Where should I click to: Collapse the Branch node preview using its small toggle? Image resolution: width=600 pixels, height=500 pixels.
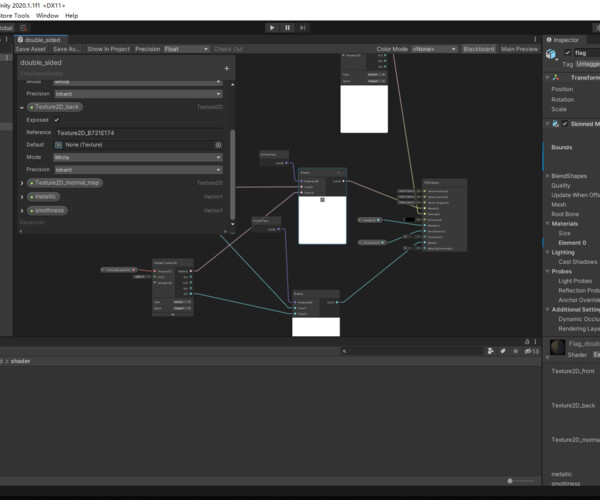coord(322,200)
